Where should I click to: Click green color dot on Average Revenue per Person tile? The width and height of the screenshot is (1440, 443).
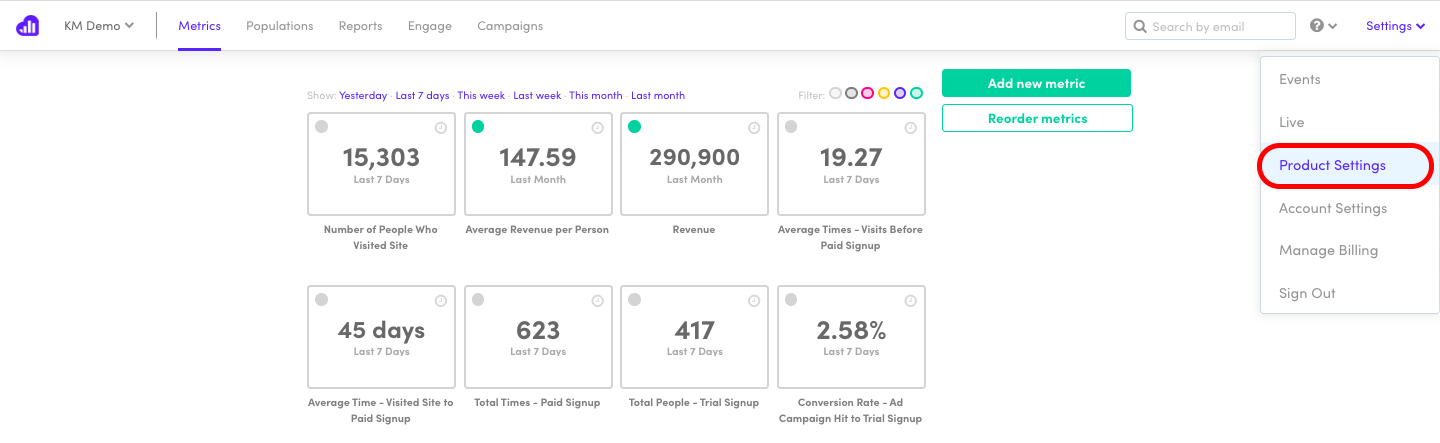coord(478,127)
